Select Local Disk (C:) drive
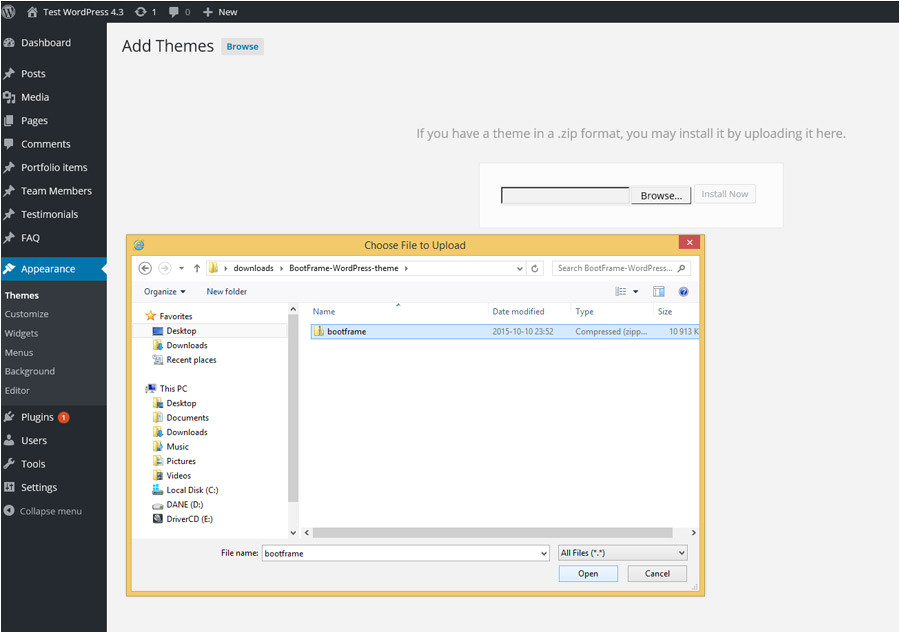900x633 pixels. pos(192,490)
